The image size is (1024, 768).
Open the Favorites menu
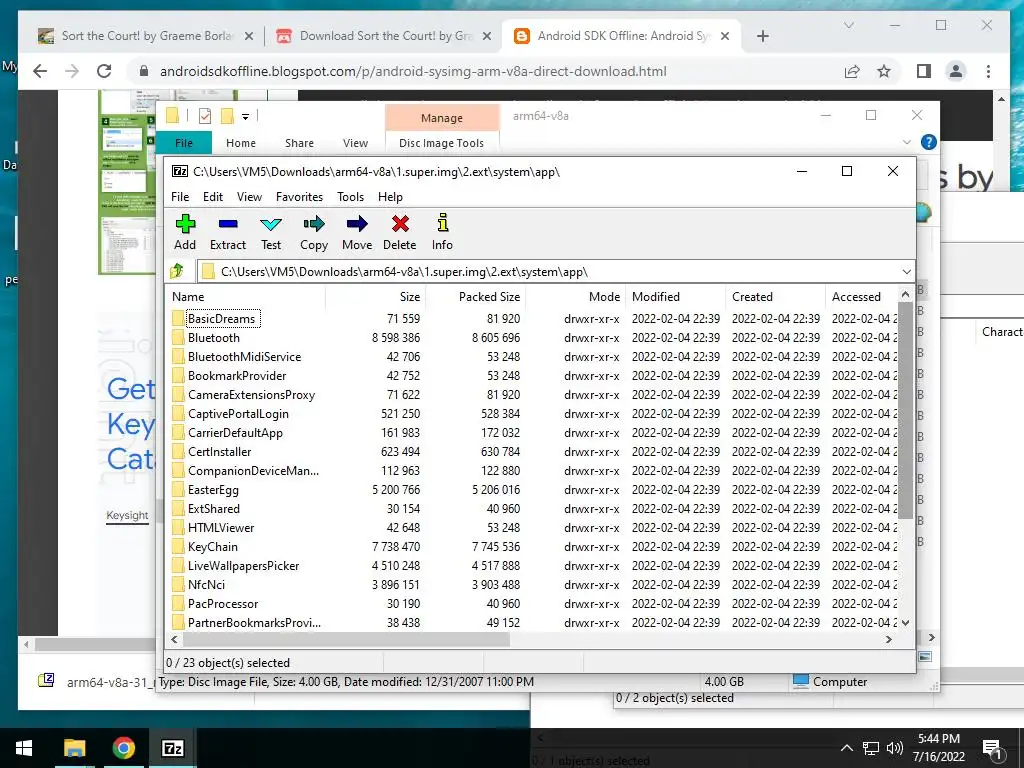(299, 197)
